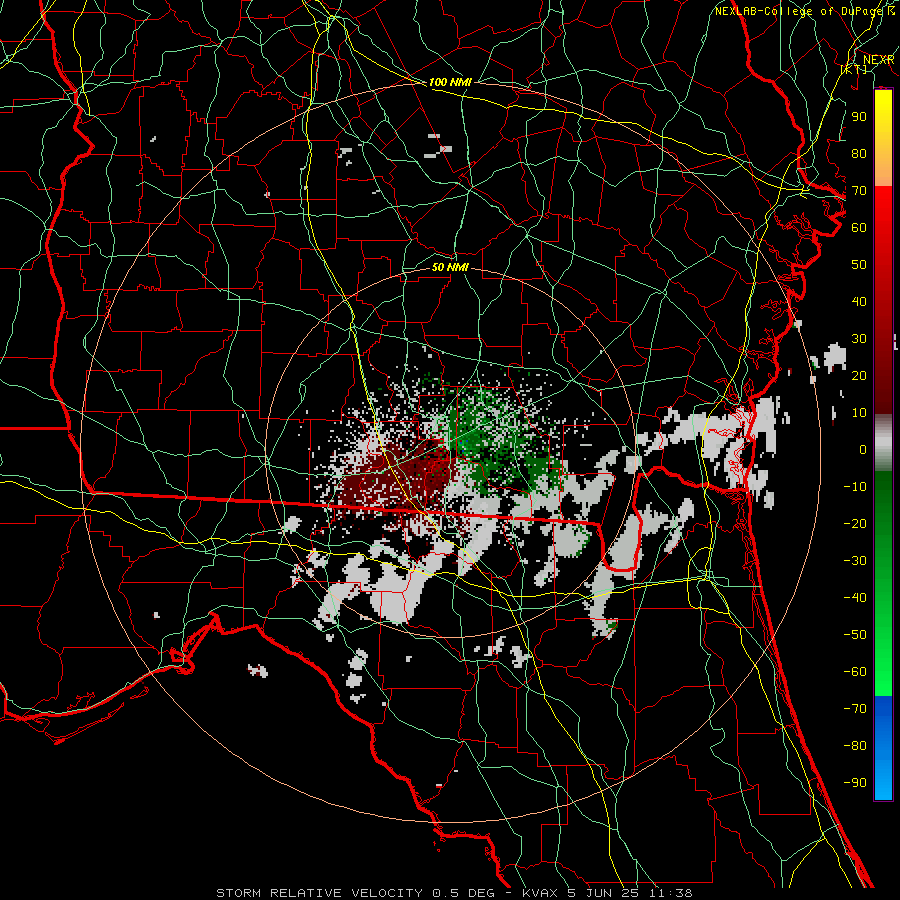Click the -20 value on velocity scale
Image resolution: width=900 pixels, height=900 pixels.
855,524
